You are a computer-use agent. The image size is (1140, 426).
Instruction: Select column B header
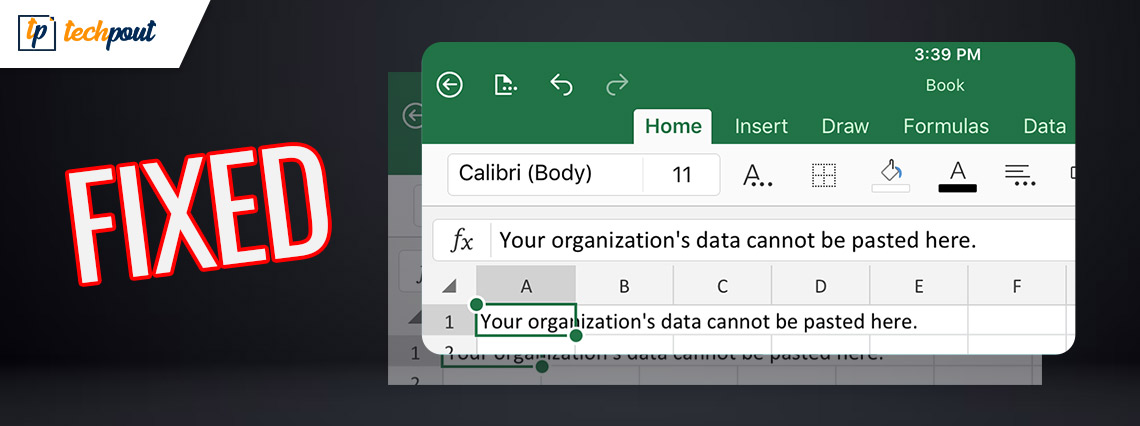[624, 286]
